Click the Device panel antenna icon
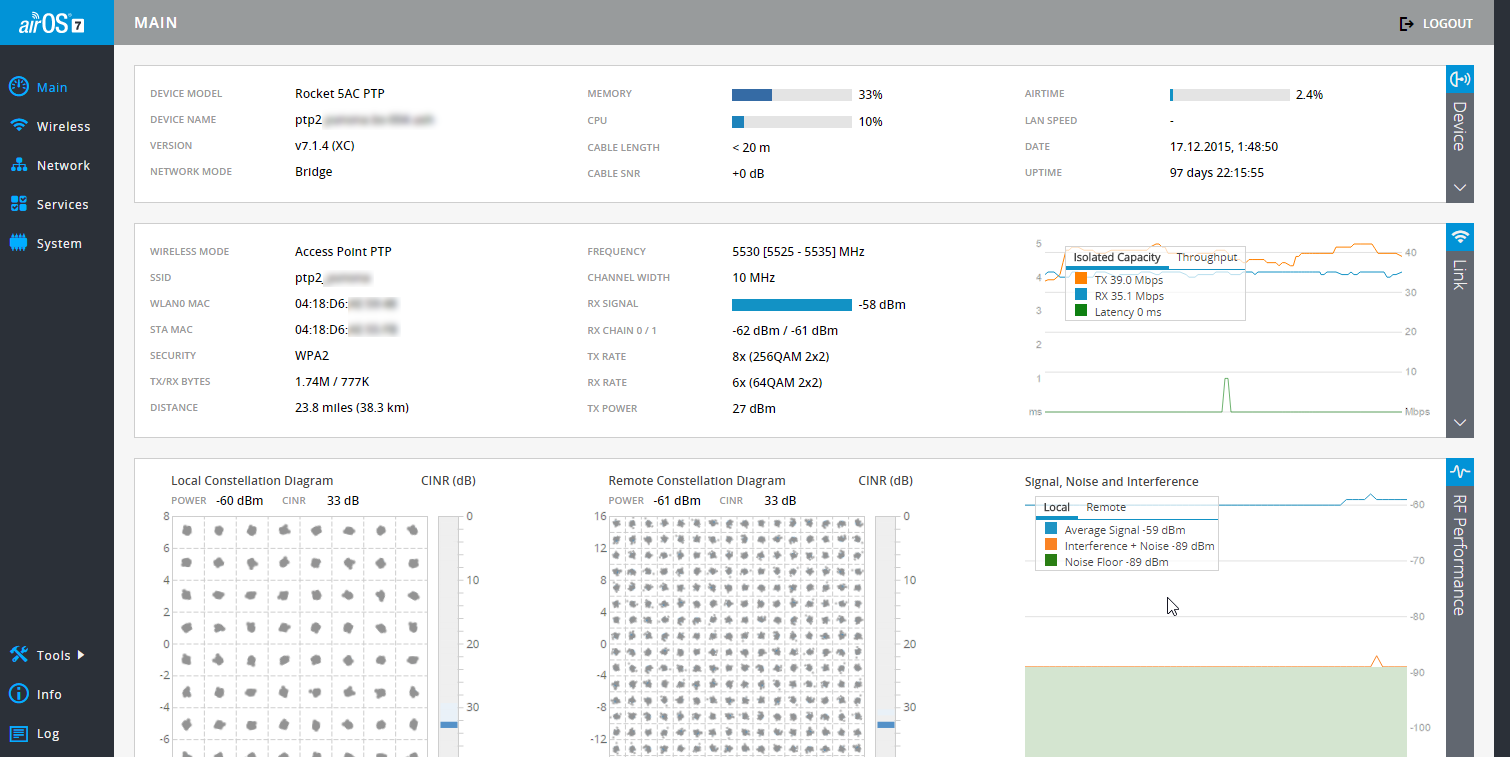This screenshot has width=1510, height=757. click(x=1460, y=79)
